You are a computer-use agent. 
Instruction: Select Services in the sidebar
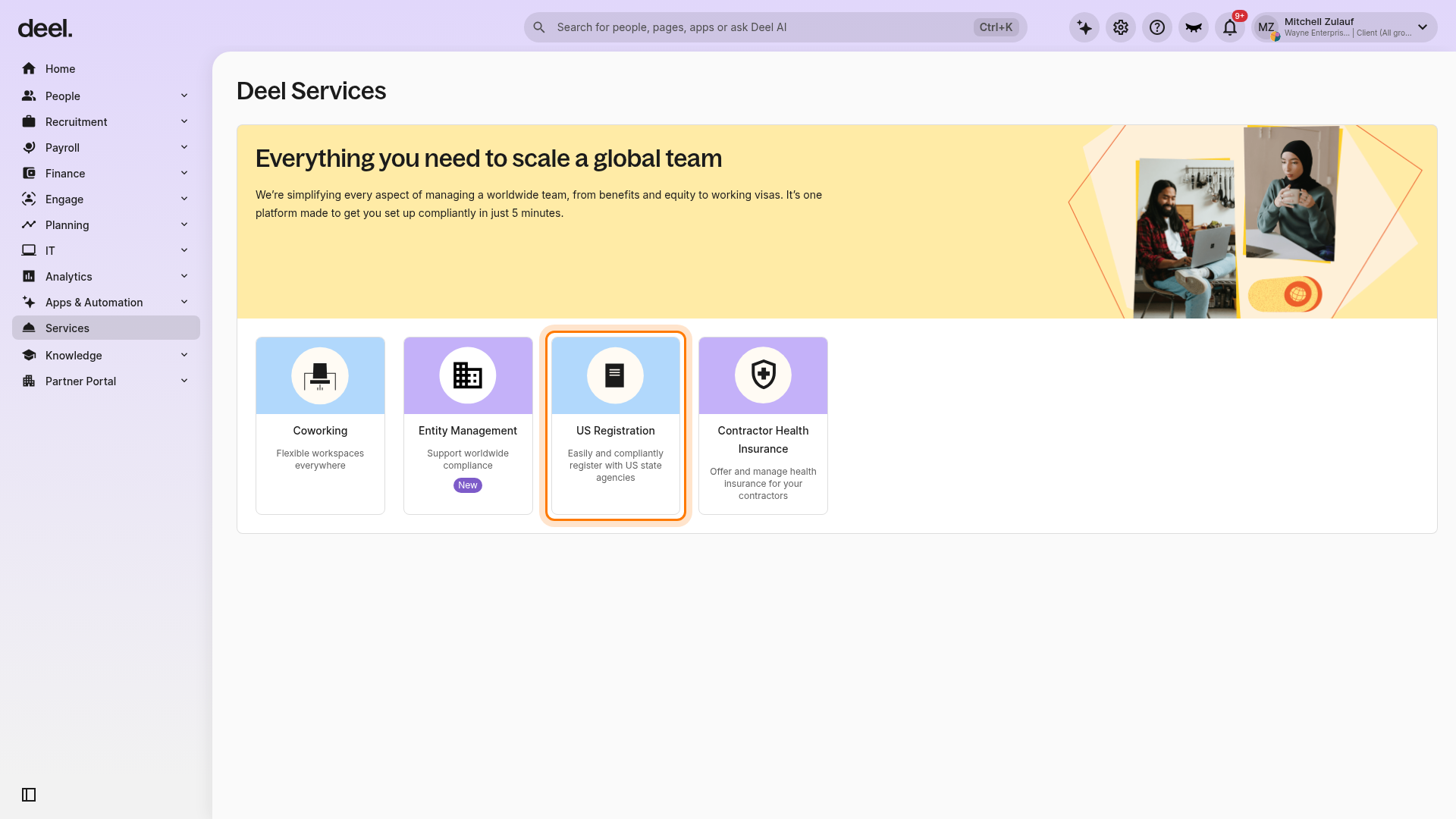point(106,328)
